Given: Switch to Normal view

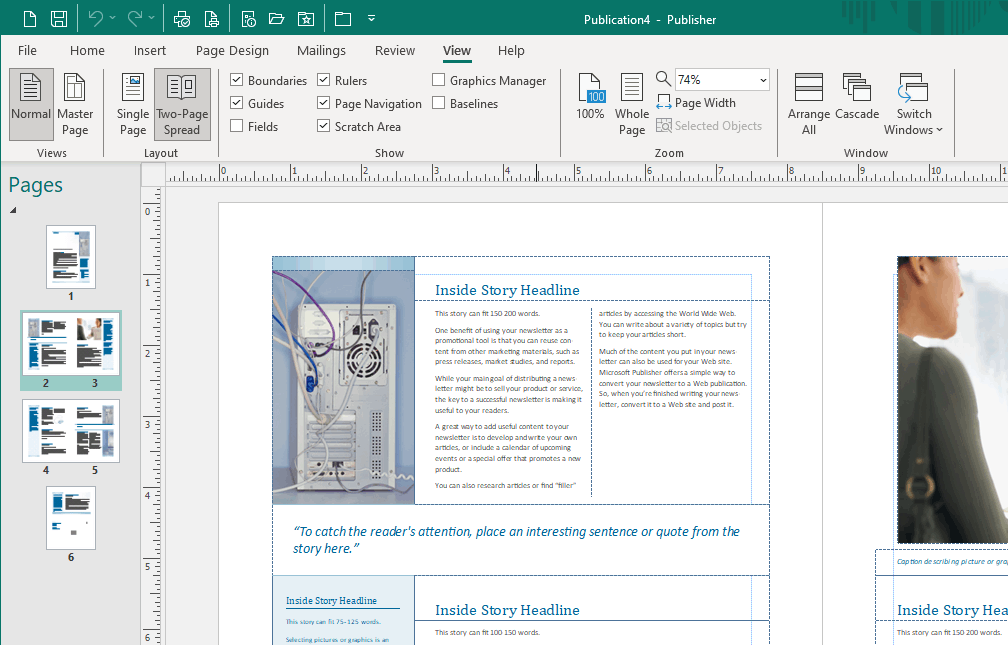Looking at the screenshot, I should (30, 103).
